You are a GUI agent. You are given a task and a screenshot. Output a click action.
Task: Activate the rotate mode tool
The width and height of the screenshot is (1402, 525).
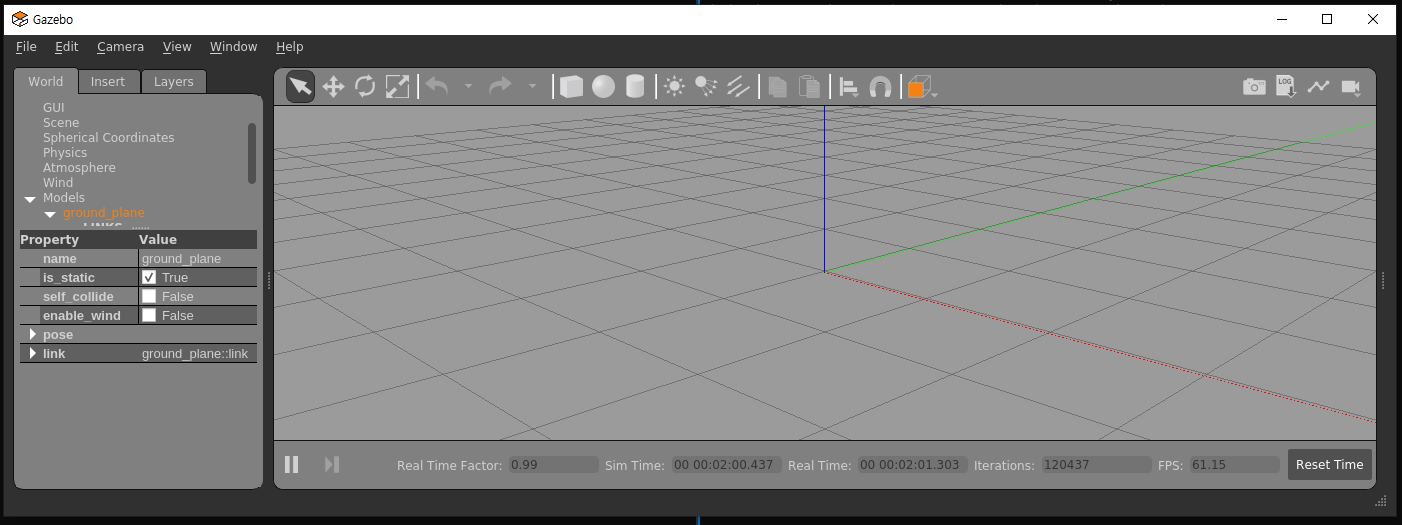pos(365,87)
